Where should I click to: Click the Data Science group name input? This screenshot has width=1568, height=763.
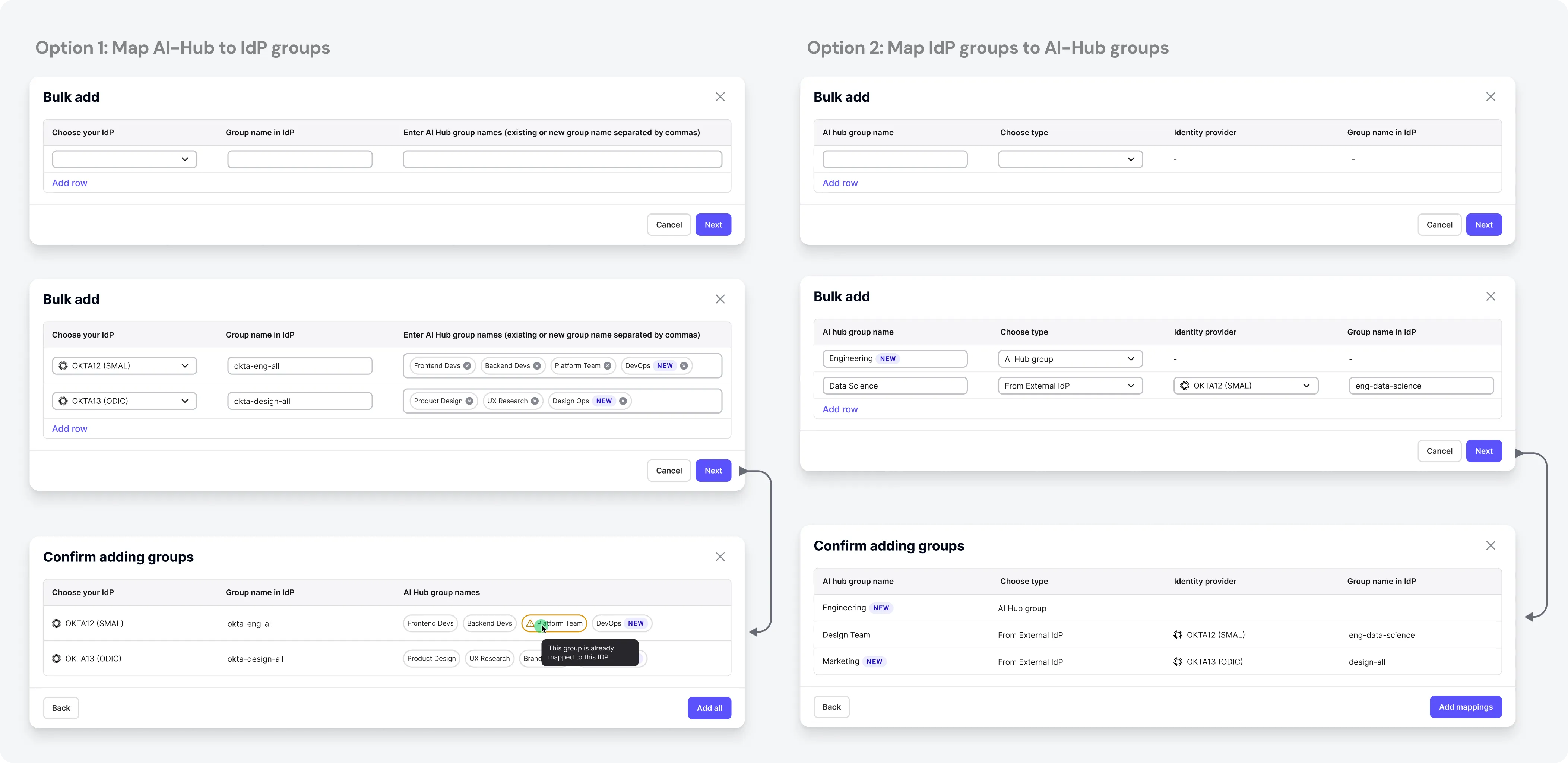click(895, 386)
